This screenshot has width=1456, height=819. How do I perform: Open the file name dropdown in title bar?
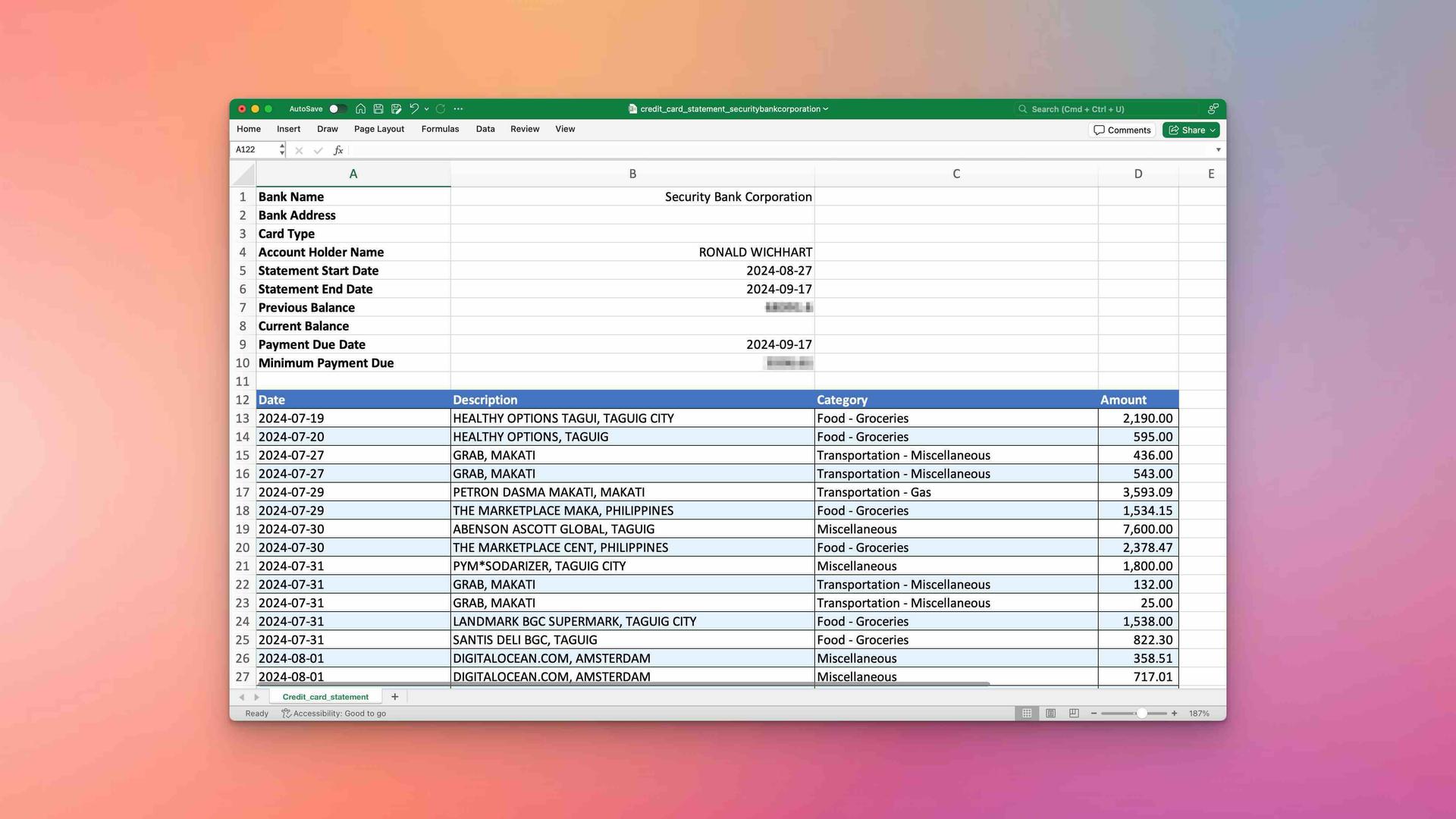[826, 109]
